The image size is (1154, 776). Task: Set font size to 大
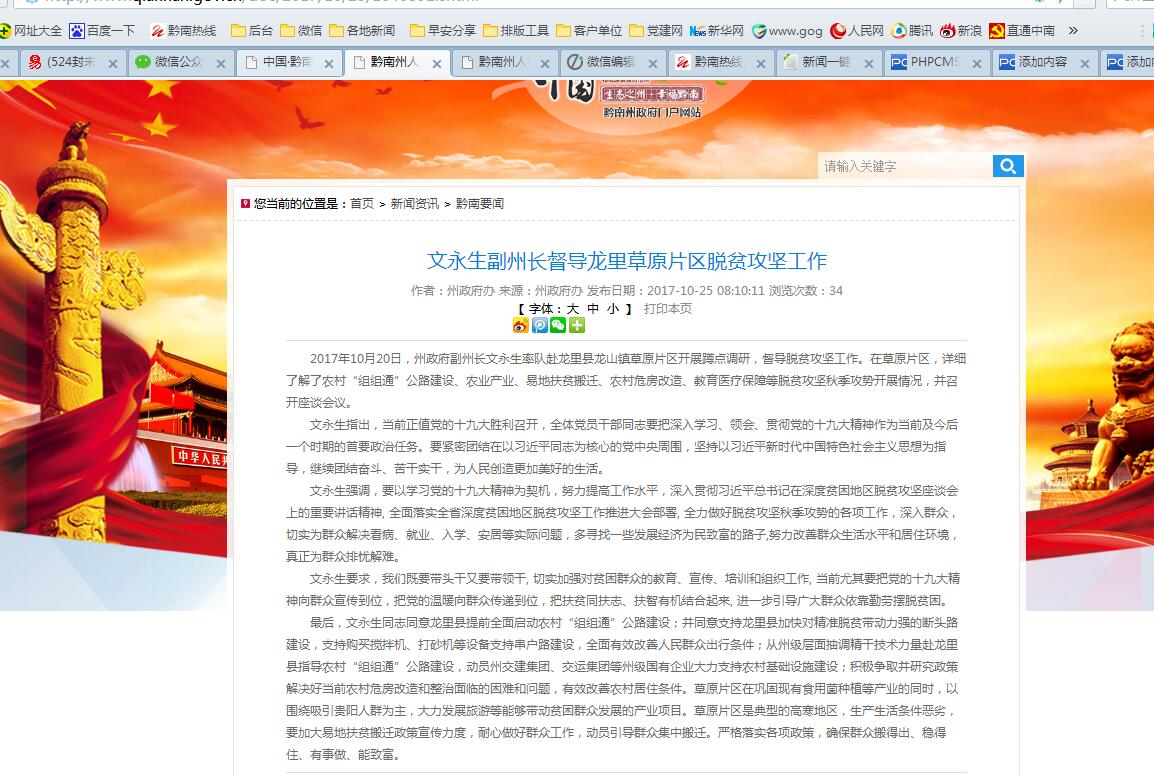[x=573, y=309]
